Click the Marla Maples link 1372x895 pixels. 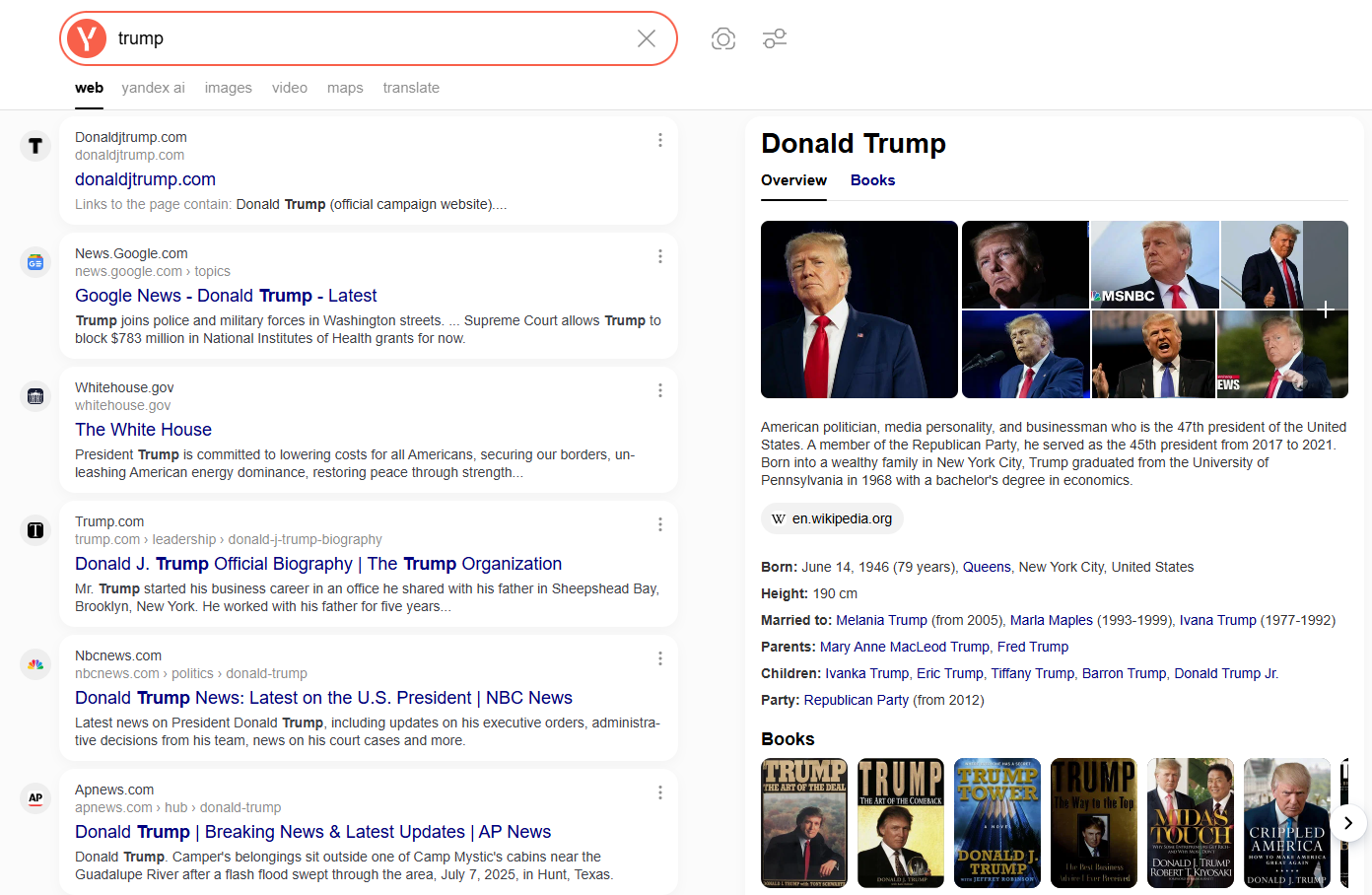pyautogui.click(x=1052, y=620)
